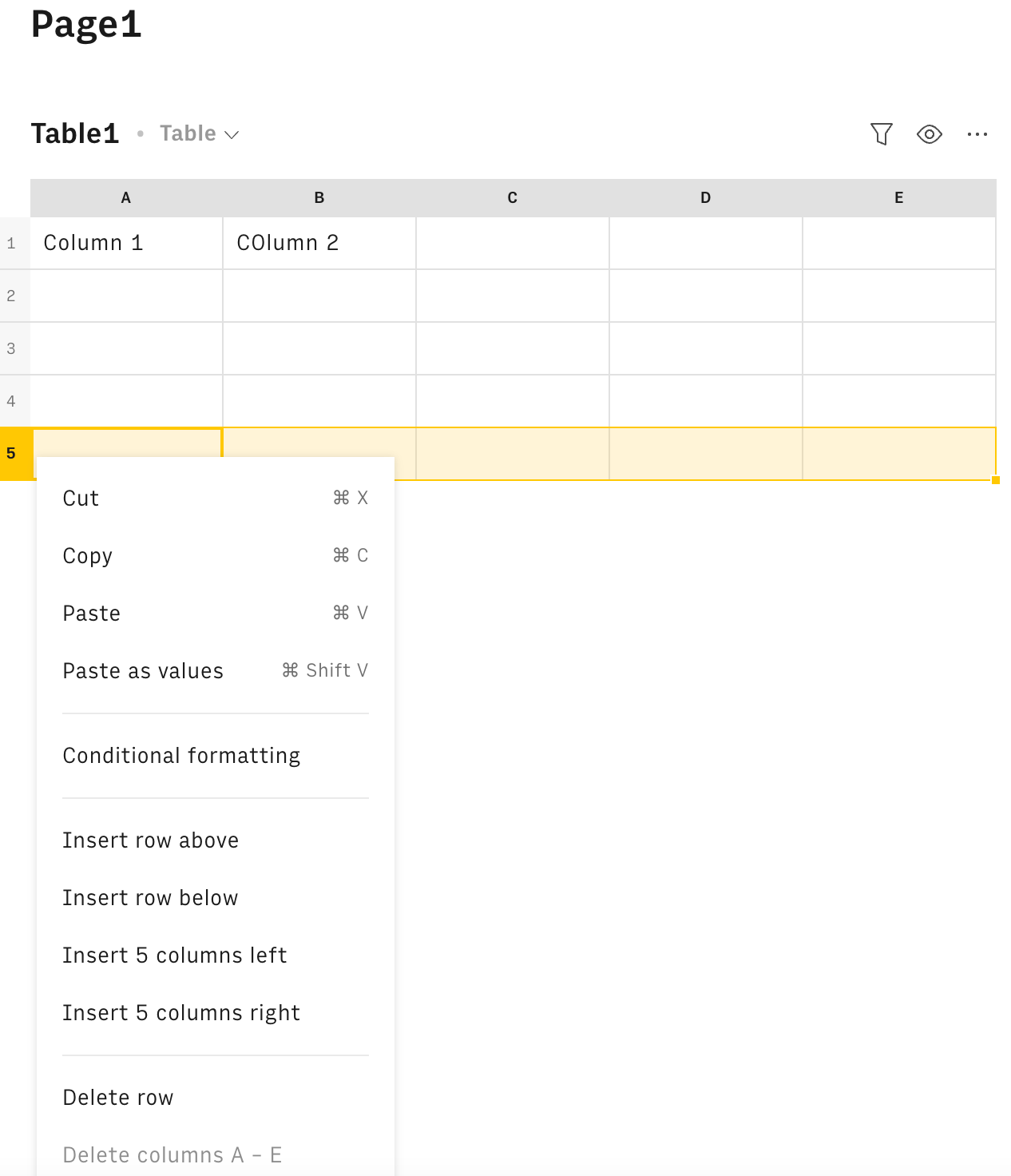This screenshot has width=1011, height=1176.
Task: Open the table filter options
Action: (x=881, y=134)
